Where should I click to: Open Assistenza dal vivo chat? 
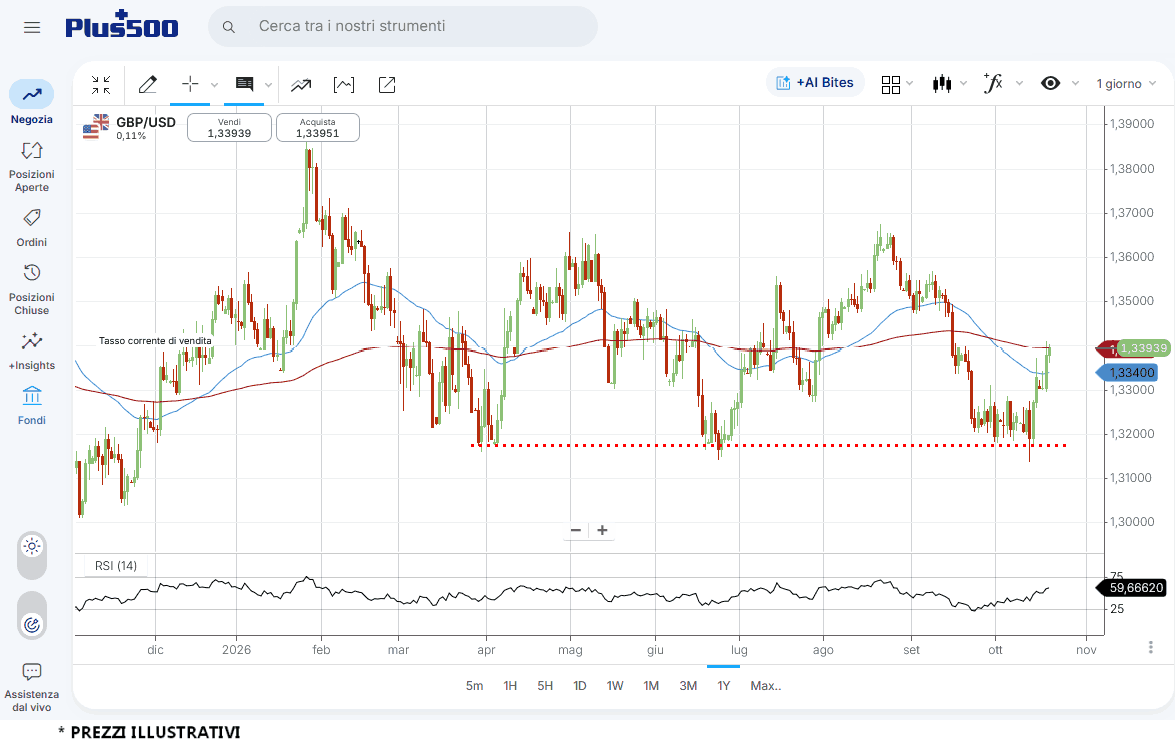(x=31, y=688)
